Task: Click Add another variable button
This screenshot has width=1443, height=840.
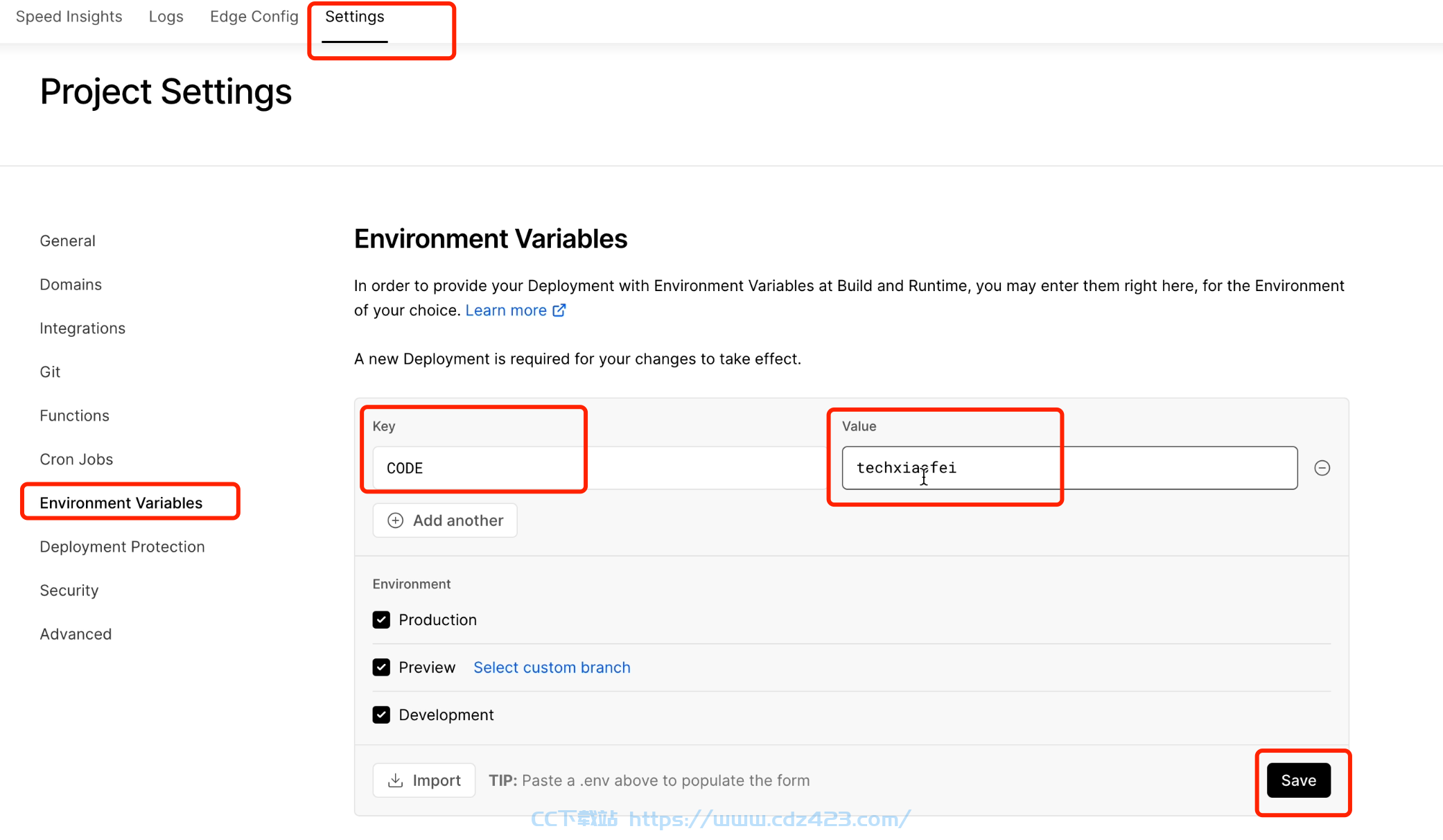Action: point(445,520)
